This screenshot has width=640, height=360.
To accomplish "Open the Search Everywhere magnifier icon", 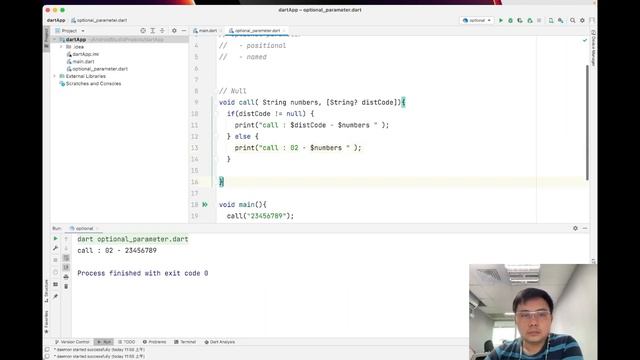I will [x=573, y=20].
